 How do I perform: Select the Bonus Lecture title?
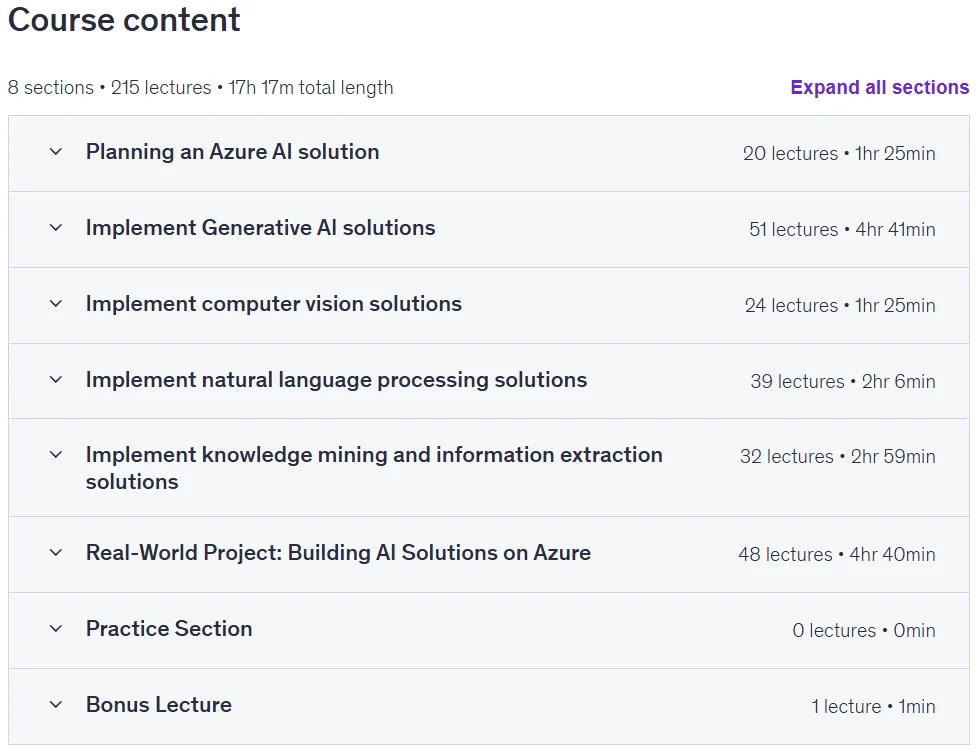(159, 705)
